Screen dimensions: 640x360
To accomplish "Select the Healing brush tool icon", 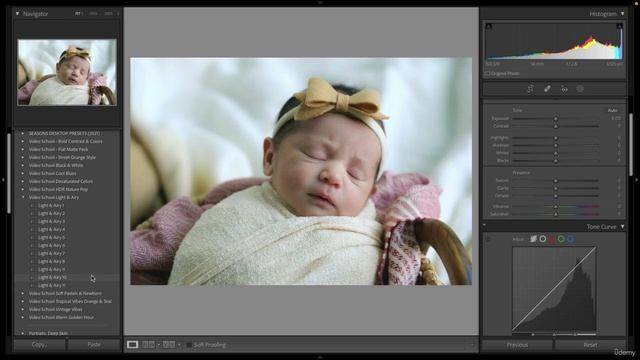I will [547, 89].
